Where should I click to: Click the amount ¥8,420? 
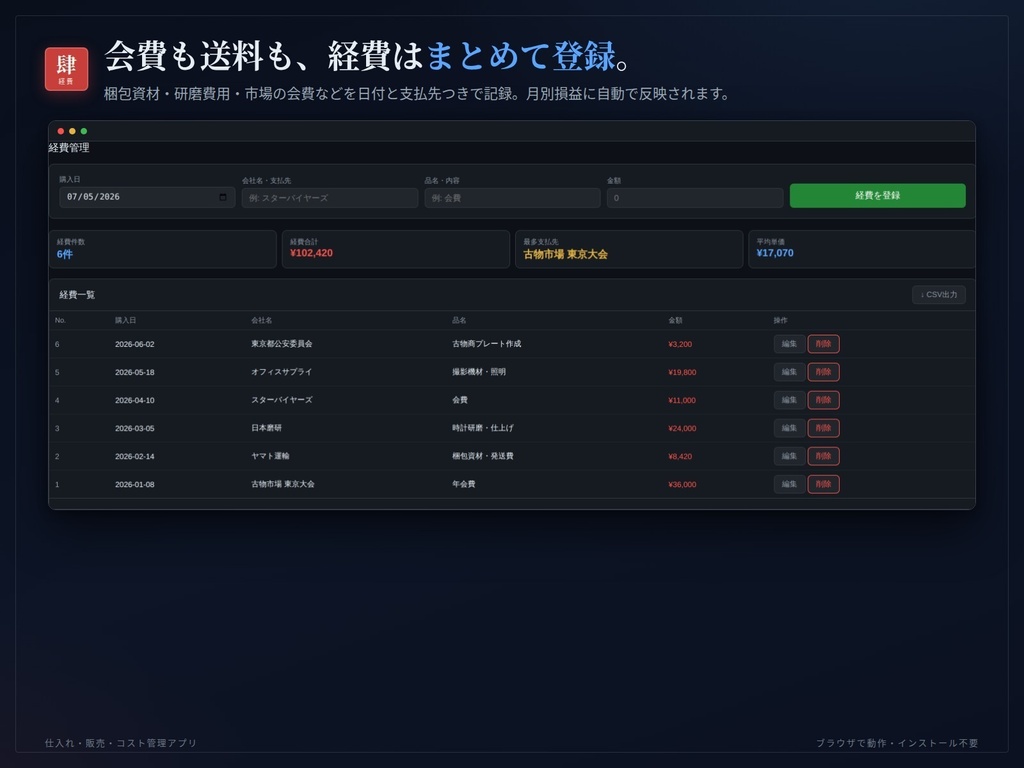[680, 456]
